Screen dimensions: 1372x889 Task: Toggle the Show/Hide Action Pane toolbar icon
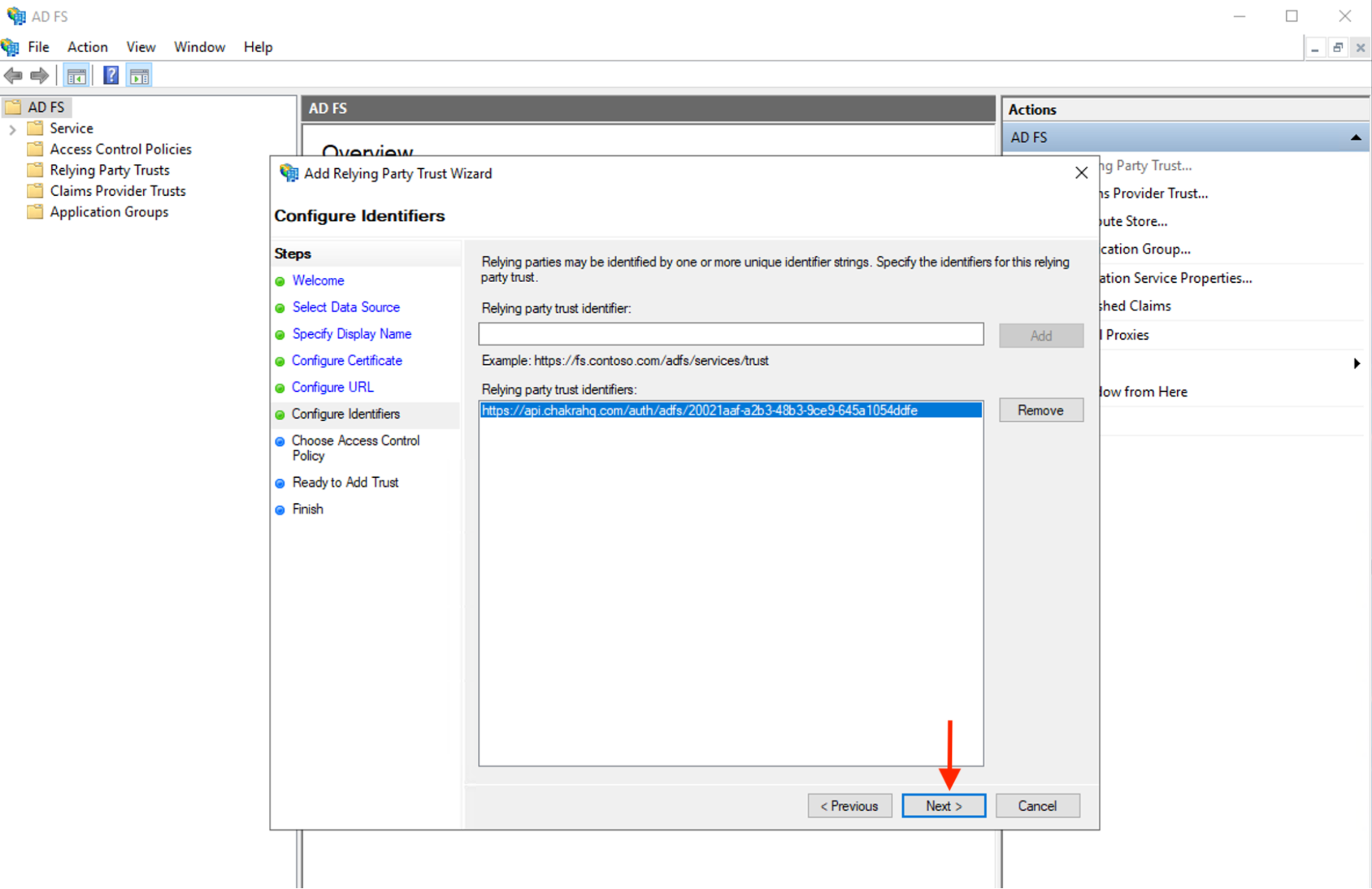click(139, 75)
